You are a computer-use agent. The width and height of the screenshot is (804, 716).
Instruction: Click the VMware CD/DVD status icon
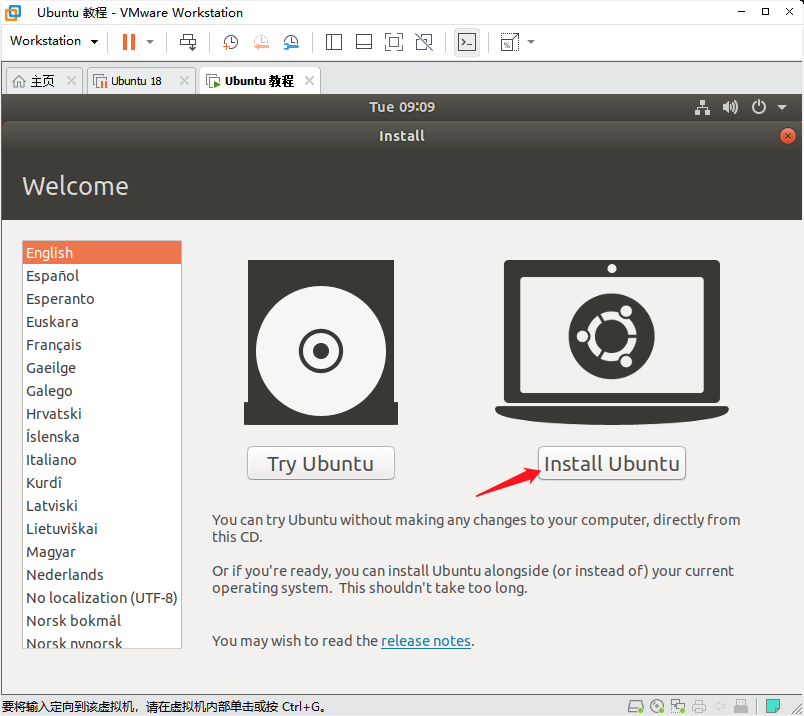(x=657, y=706)
